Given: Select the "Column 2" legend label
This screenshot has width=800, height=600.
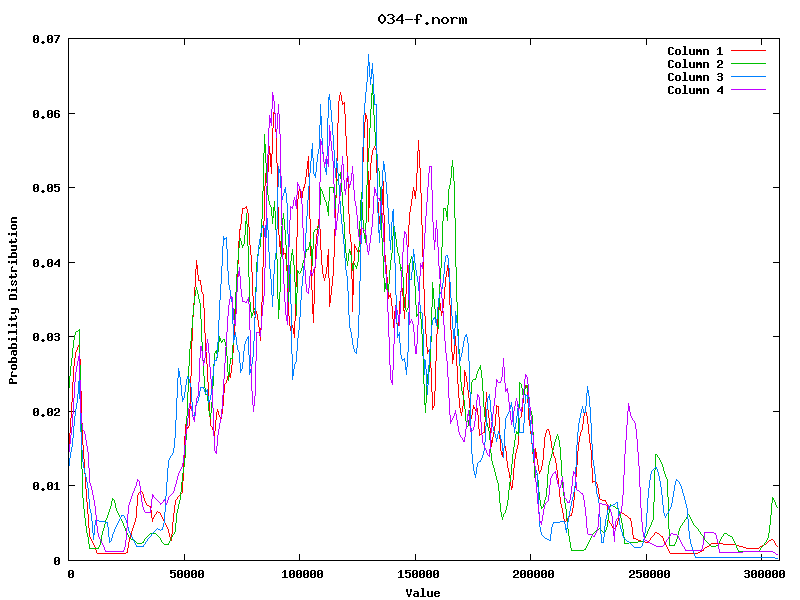Looking at the screenshot, I should point(695,64).
